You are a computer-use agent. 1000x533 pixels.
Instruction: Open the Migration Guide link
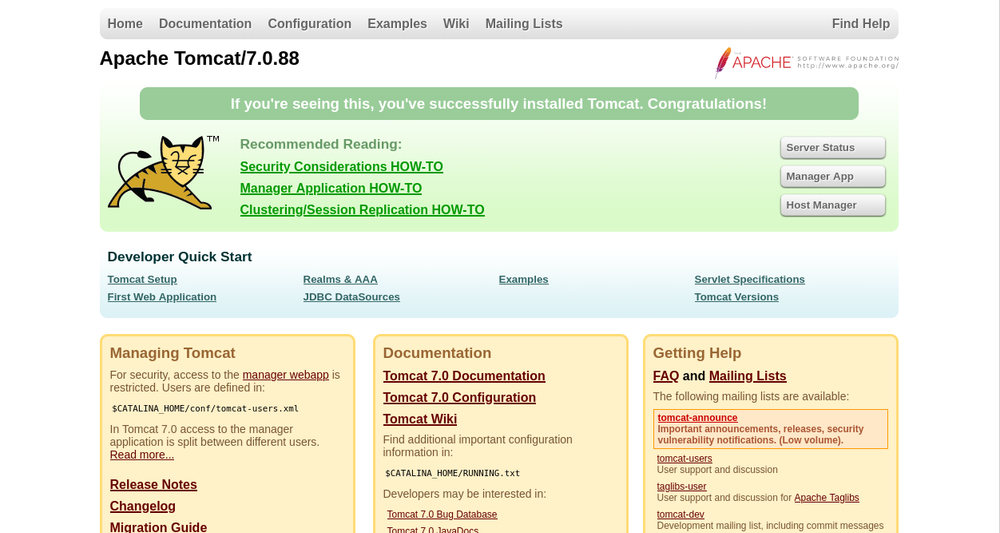pos(158,527)
